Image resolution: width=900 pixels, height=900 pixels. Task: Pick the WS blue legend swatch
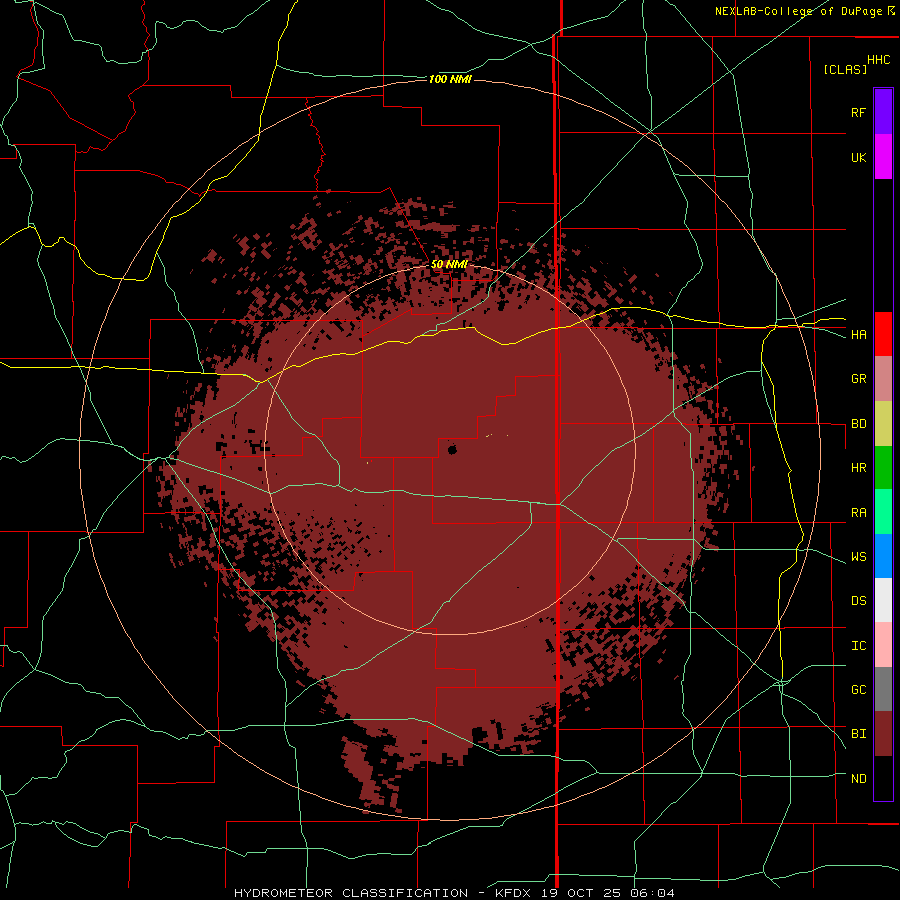point(883,556)
